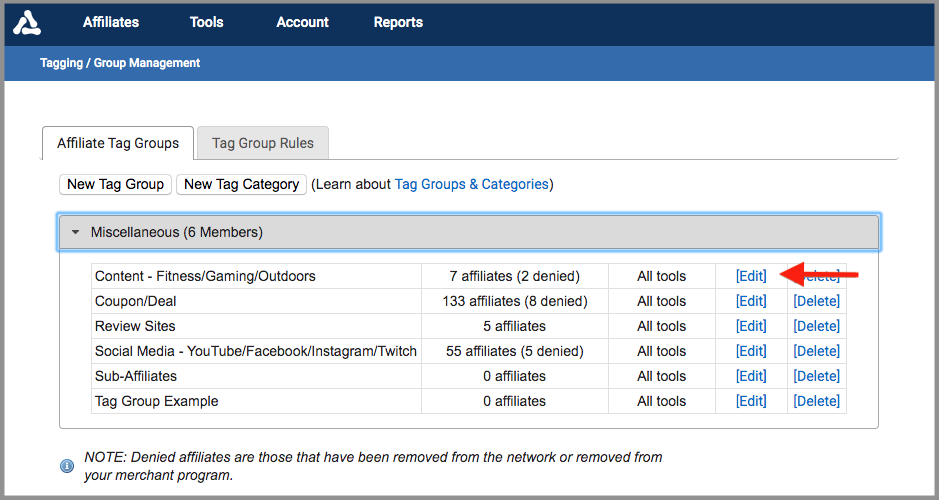Delete the Review Sites tag group
The width and height of the screenshot is (939, 500).
(x=816, y=326)
